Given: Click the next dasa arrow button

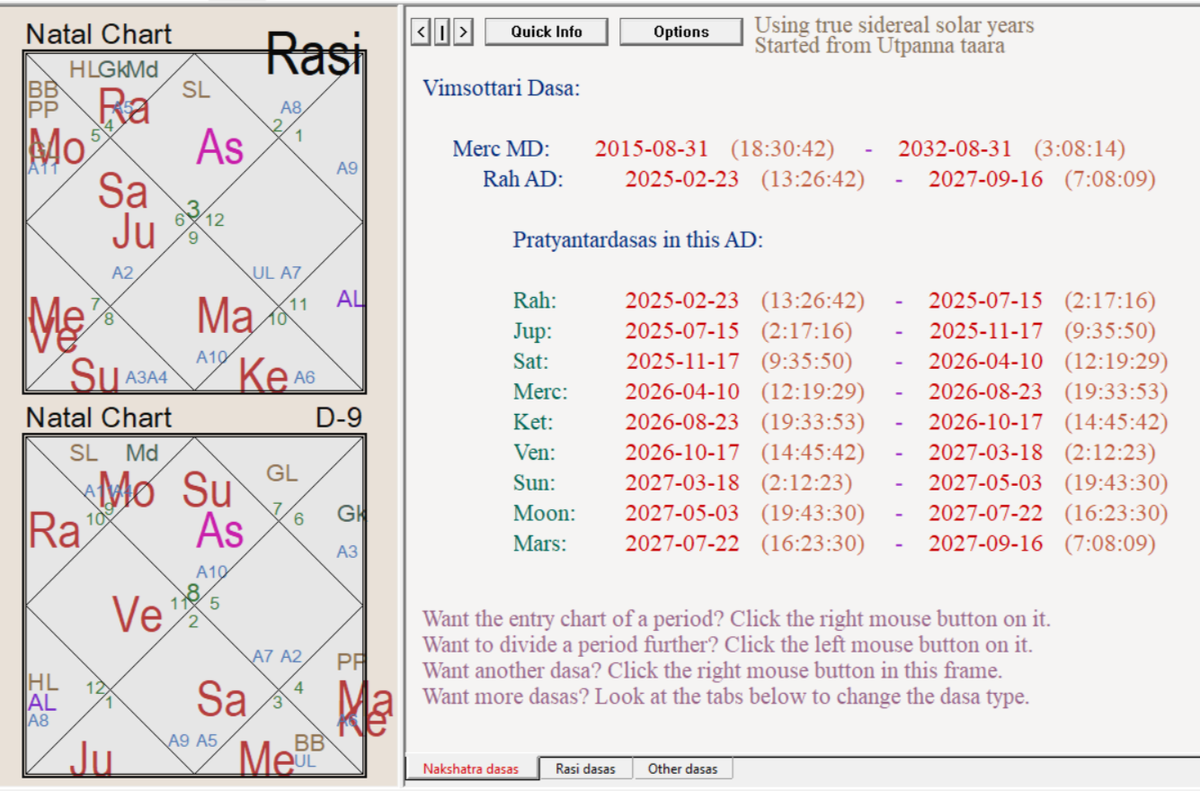Looking at the screenshot, I should [463, 32].
